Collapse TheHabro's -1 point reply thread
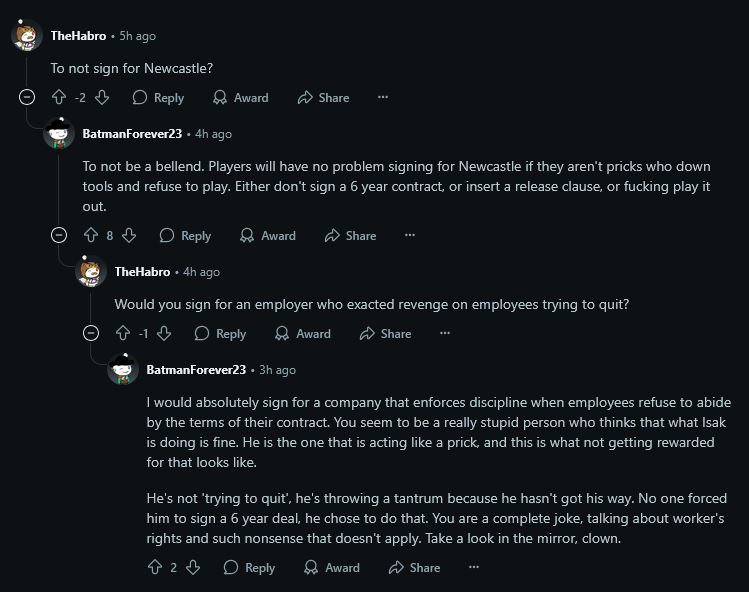 pyautogui.click(x=92, y=334)
